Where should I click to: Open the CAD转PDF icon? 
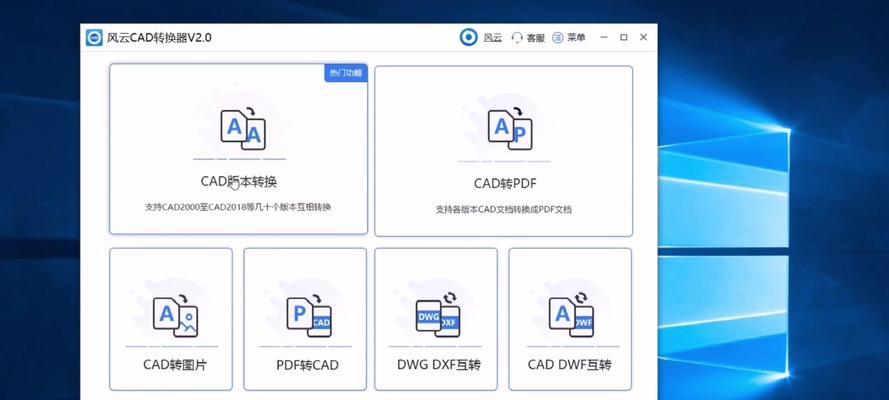coord(510,129)
